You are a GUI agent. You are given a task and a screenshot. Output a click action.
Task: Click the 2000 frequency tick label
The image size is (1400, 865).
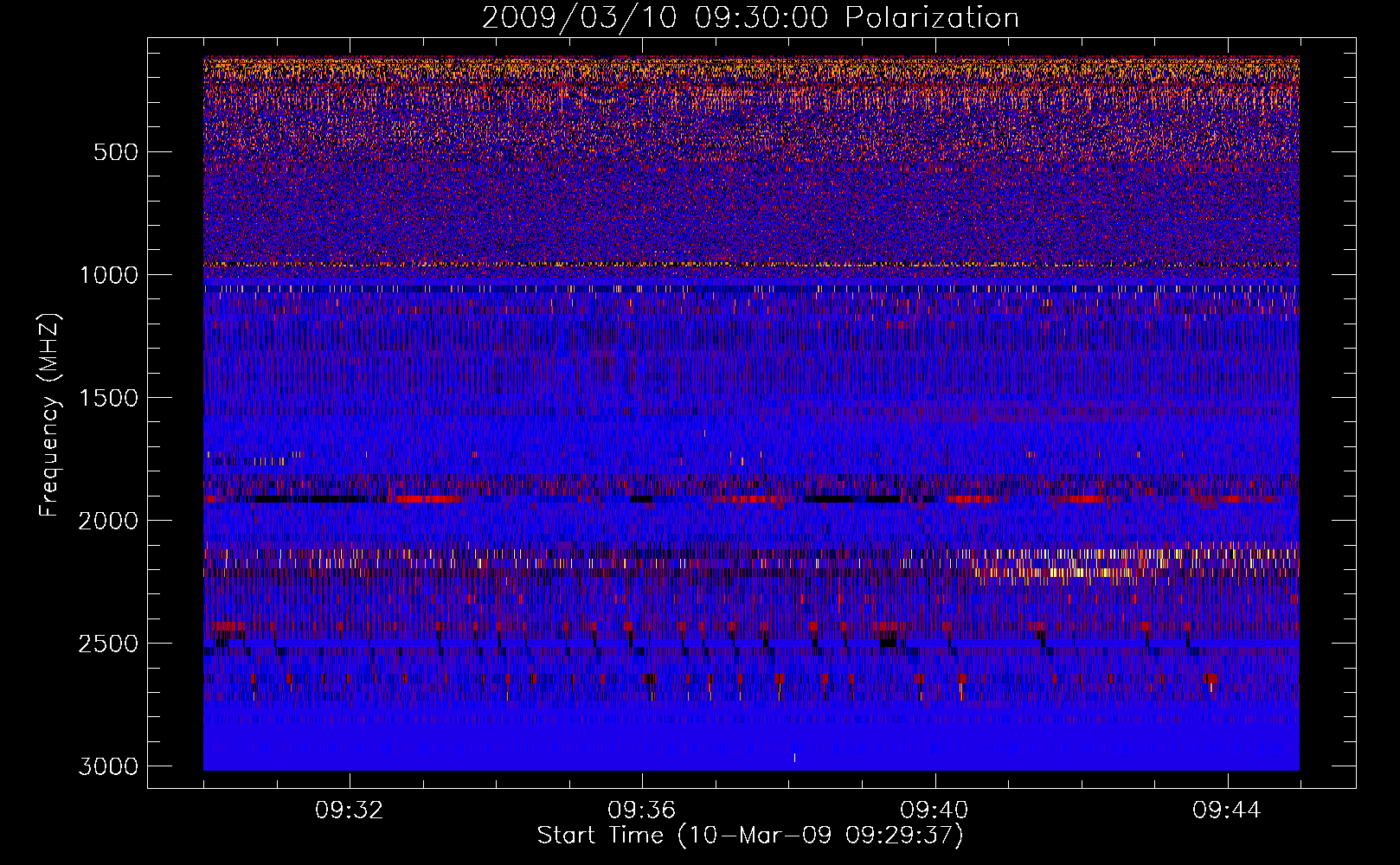108,521
